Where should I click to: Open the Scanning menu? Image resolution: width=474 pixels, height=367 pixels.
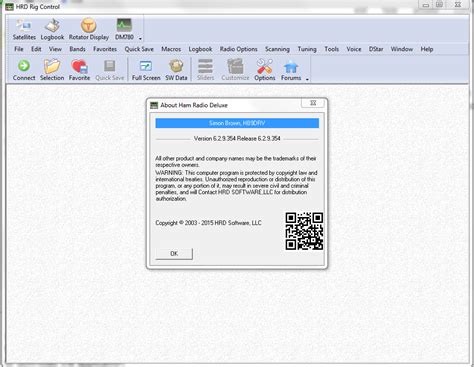pos(277,49)
